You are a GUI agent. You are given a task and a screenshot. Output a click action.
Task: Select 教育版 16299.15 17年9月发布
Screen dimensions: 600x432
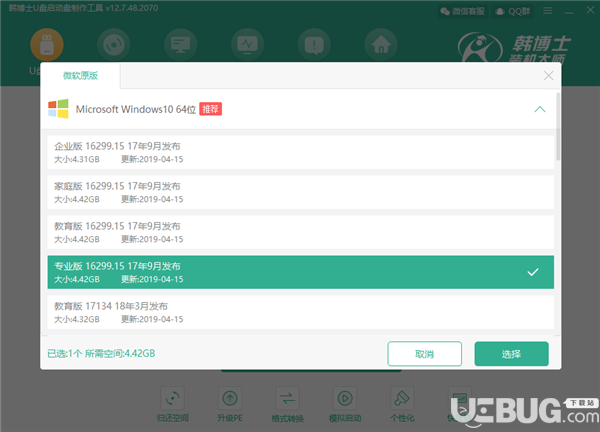coord(300,232)
